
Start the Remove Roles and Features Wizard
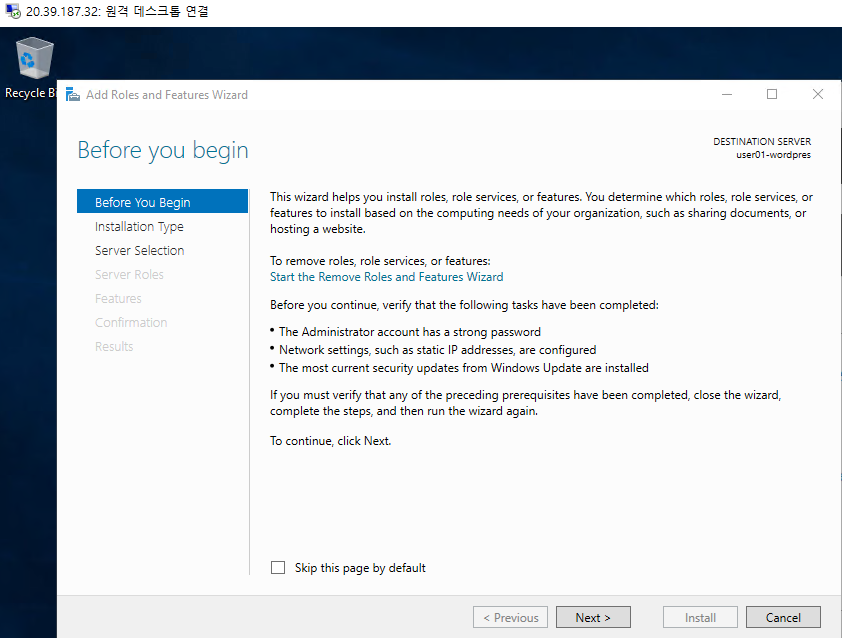pyautogui.click(x=387, y=277)
